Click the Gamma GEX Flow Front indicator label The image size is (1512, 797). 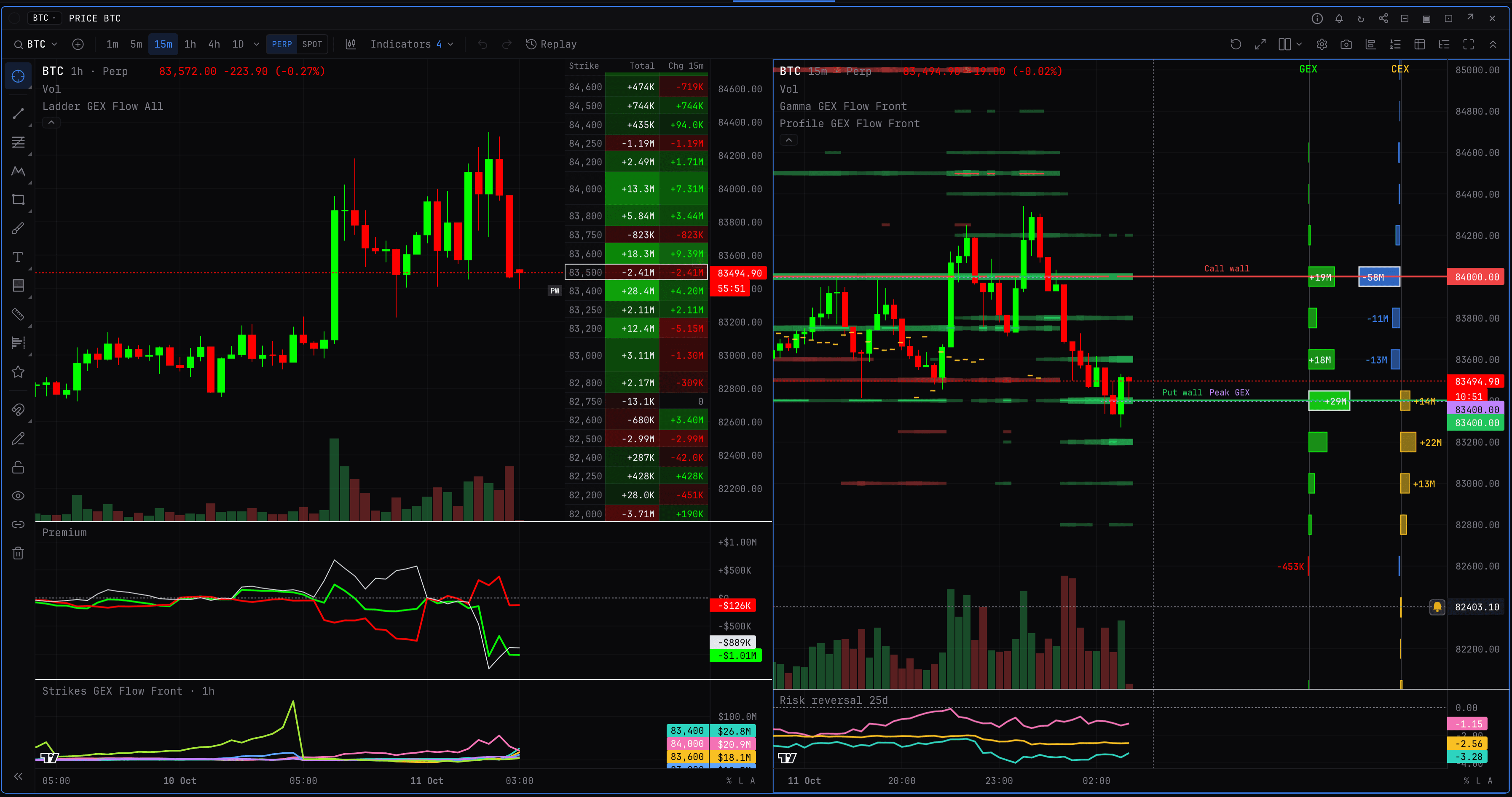[843, 106]
